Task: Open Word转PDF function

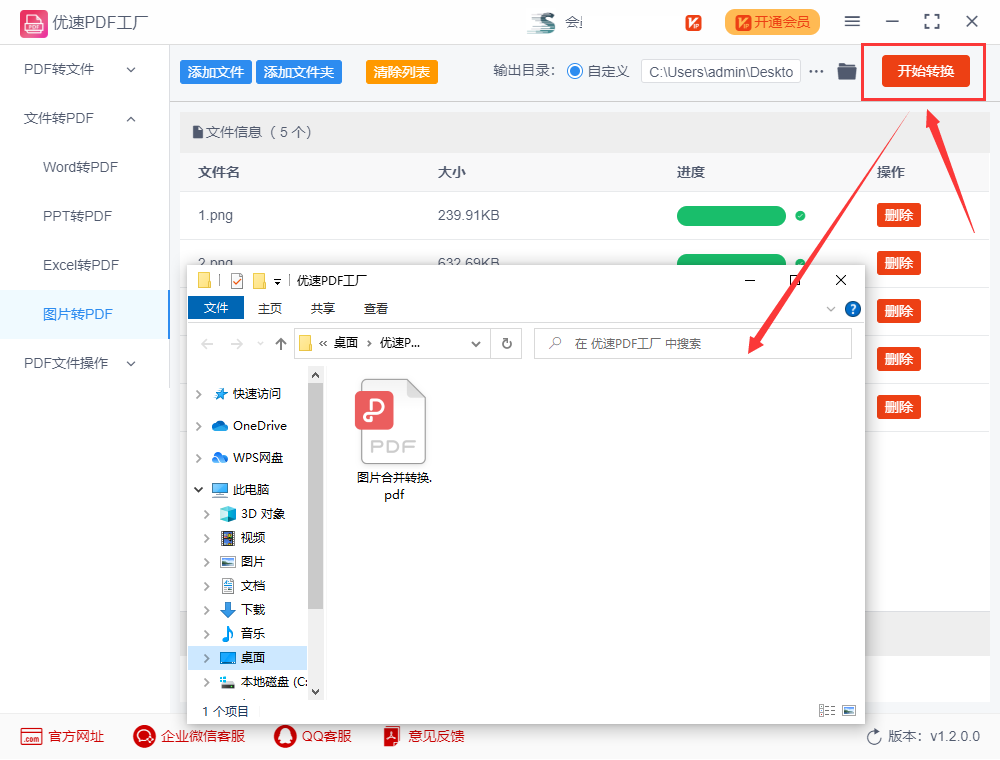Action: 80,168
